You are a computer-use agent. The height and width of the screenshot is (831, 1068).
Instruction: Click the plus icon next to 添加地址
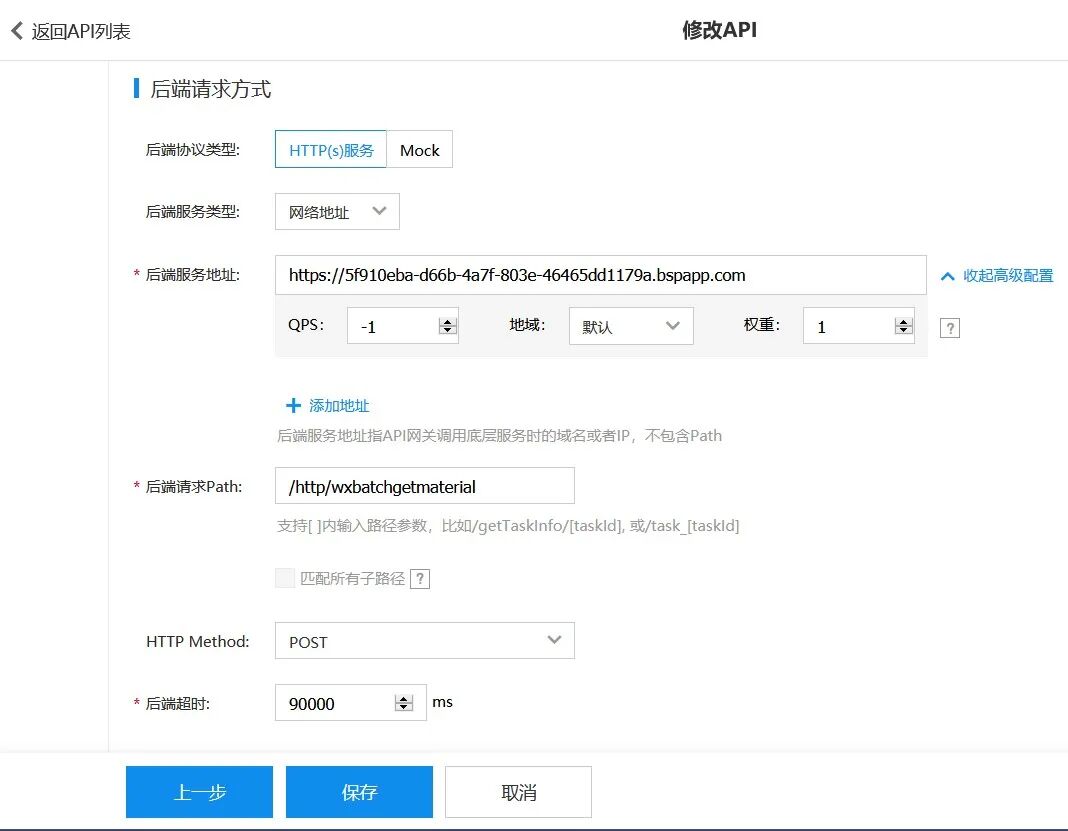pos(293,405)
